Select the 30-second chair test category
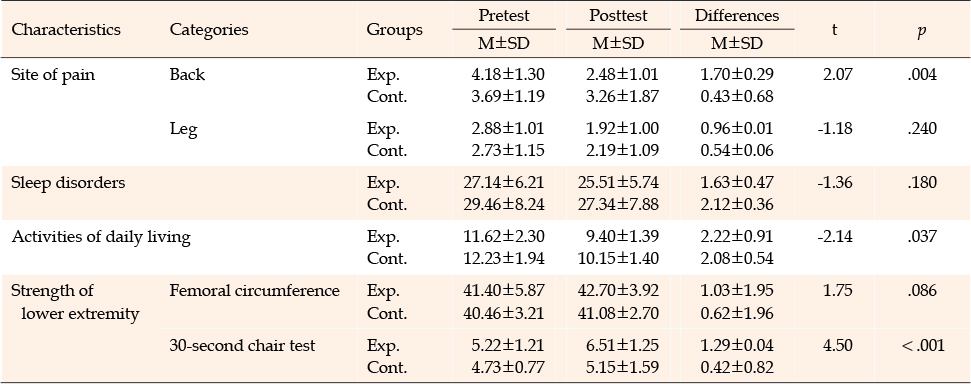The image size is (971, 384). [x=242, y=346]
